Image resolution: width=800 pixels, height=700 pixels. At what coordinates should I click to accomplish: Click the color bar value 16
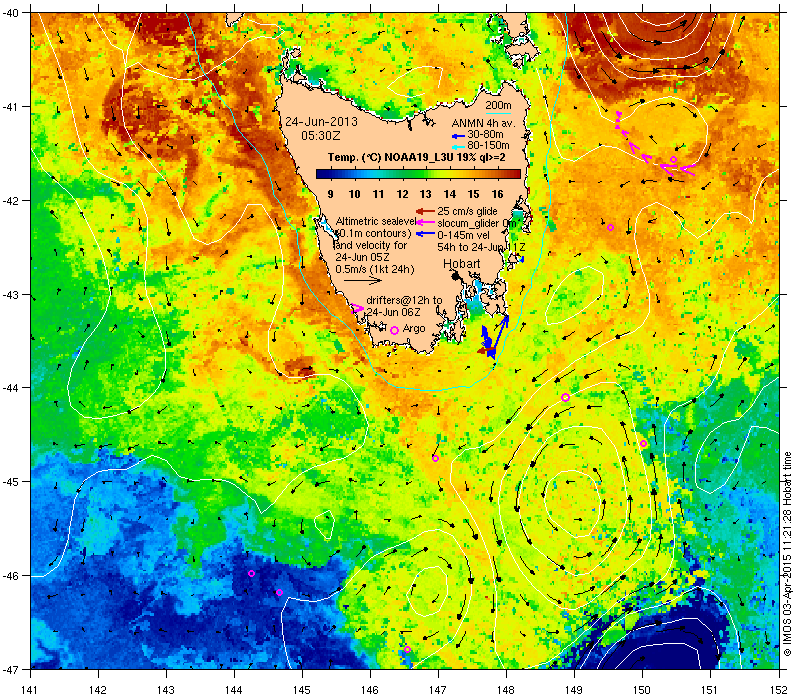(x=497, y=194)
